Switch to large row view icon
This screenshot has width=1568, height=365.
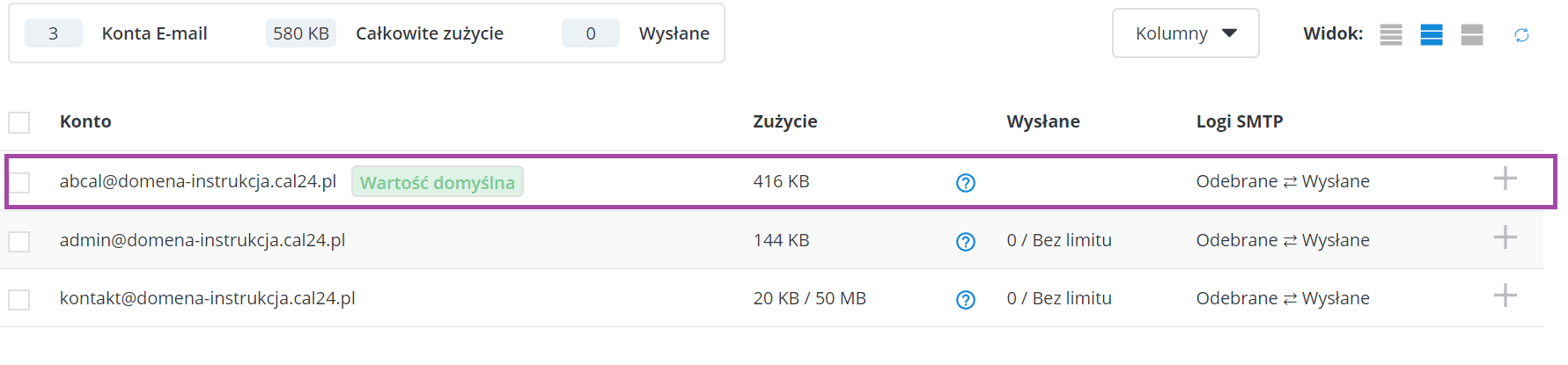pyautogui.click(x=1472, y=34)
